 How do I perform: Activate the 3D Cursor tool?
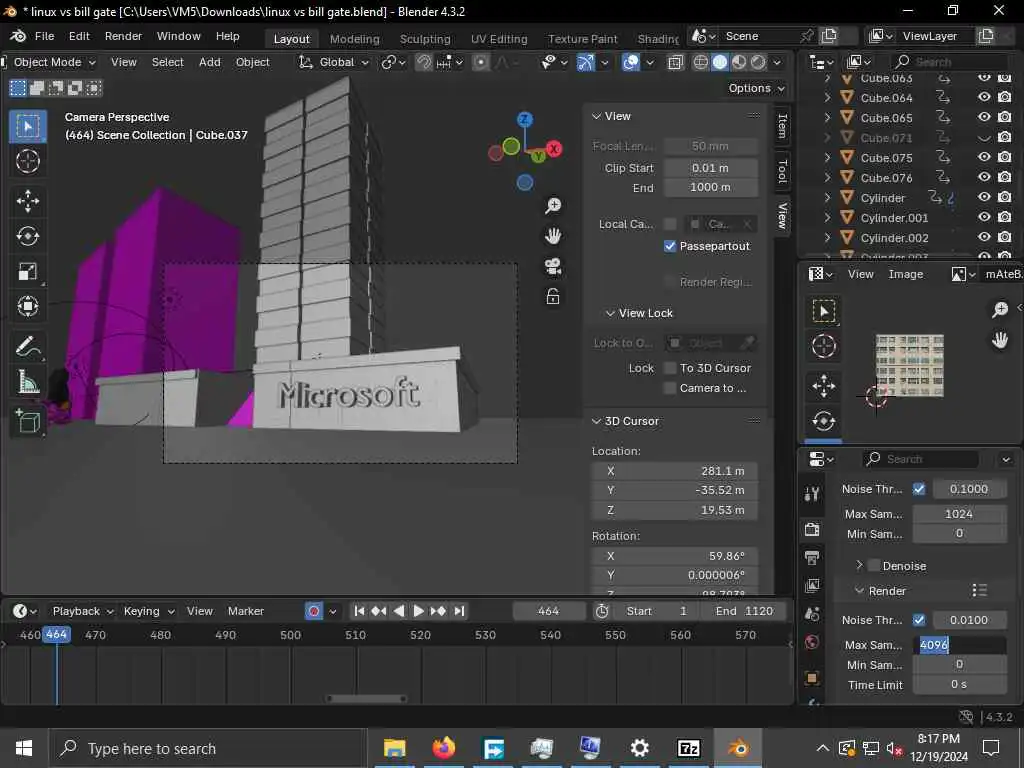(x=27, y=161)
